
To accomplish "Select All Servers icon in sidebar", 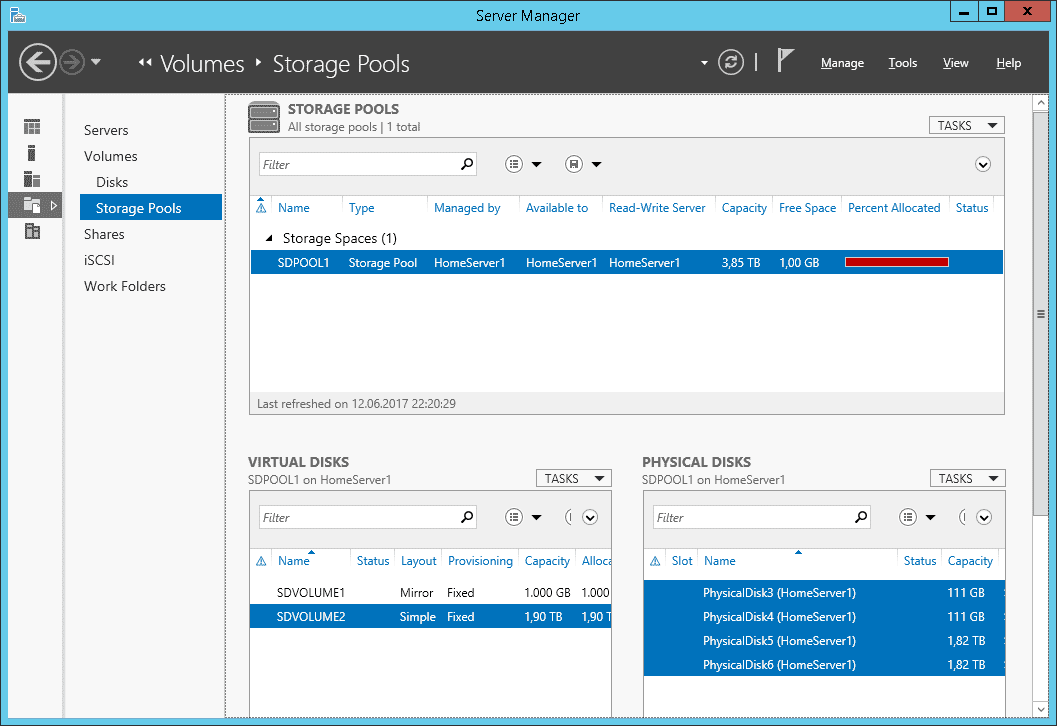I will click(x=32, y=179).
